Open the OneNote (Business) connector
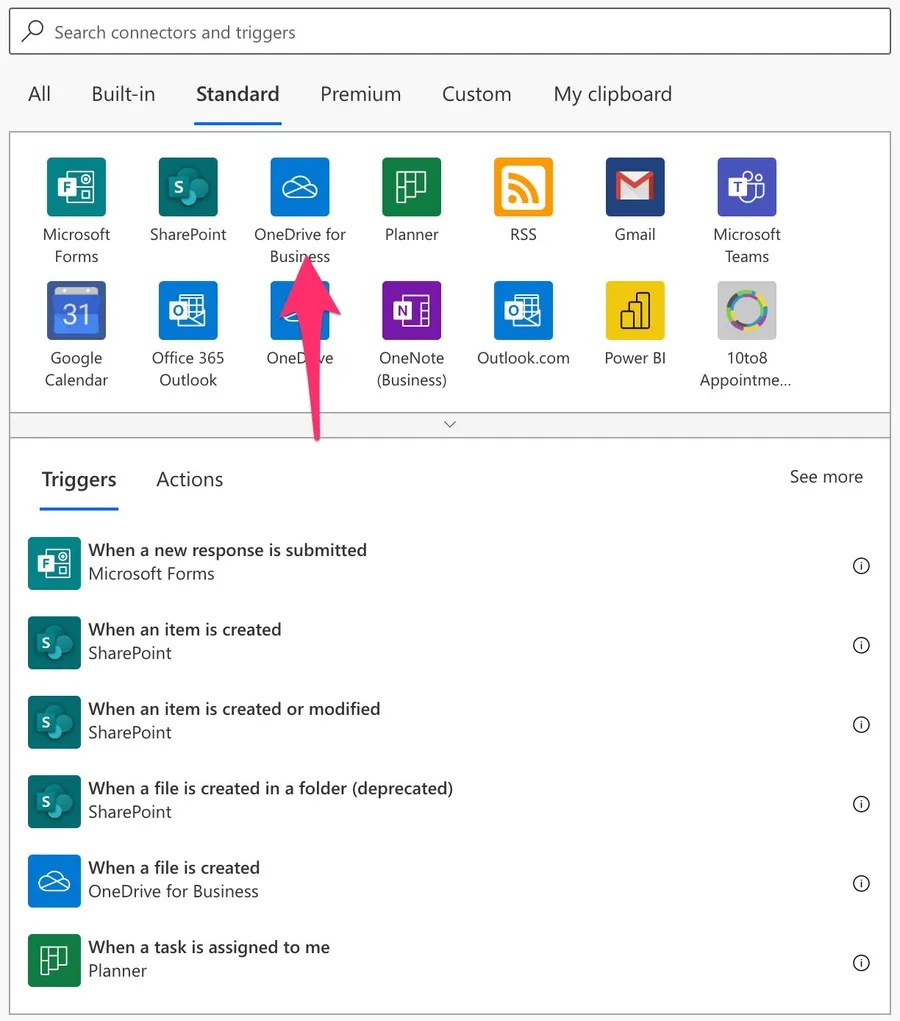The image size is (900, 1021). tap(411, 311)
